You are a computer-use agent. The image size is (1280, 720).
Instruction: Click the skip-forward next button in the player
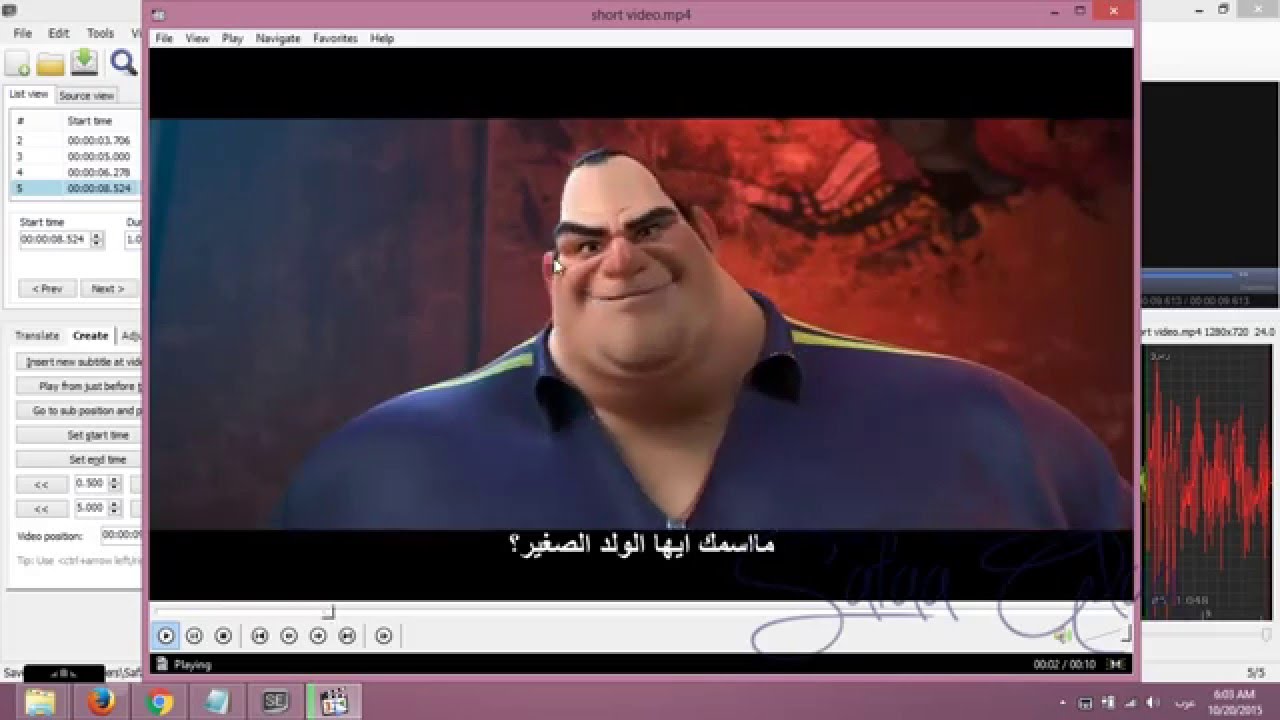347,635
